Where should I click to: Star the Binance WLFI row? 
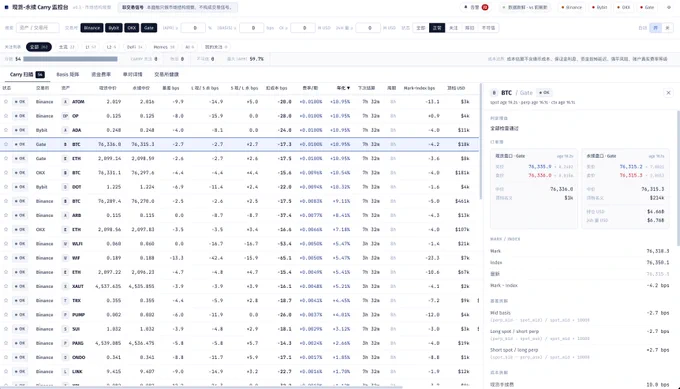(6, 244)
